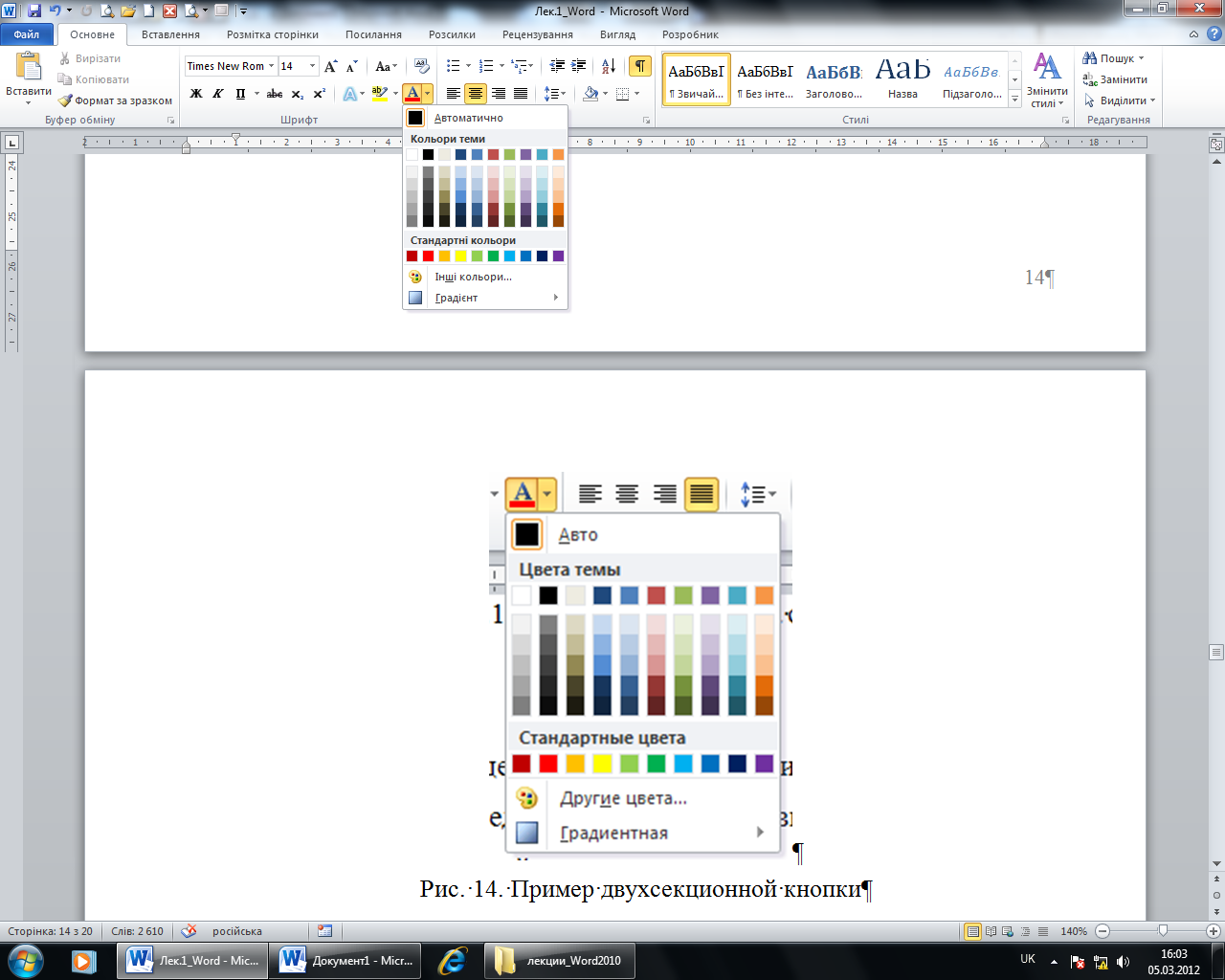Open the font size dropdown showing 14

[312, 66]
